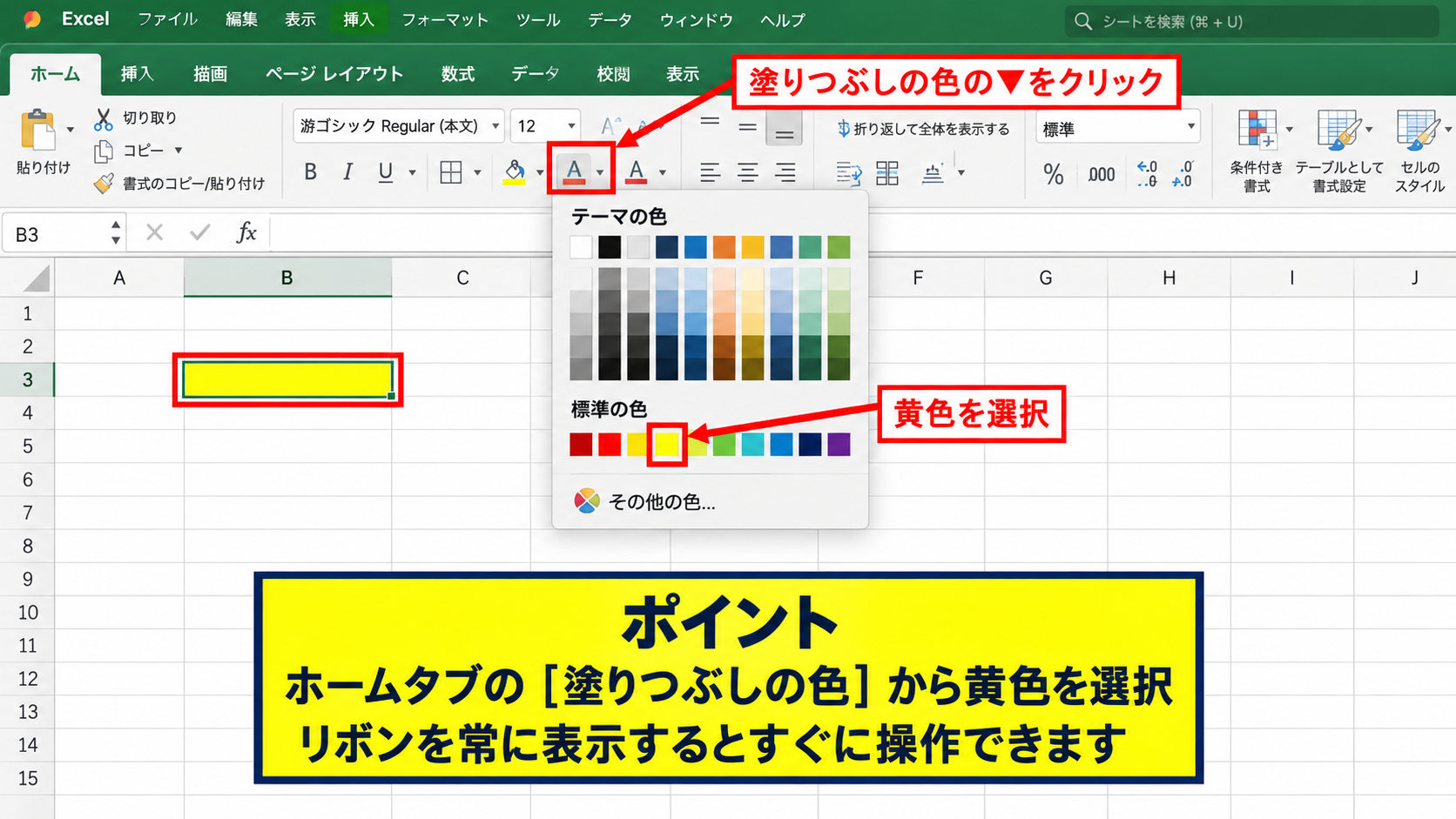
Task: Click the format painter brush icon
Action: tap(104, 184)
